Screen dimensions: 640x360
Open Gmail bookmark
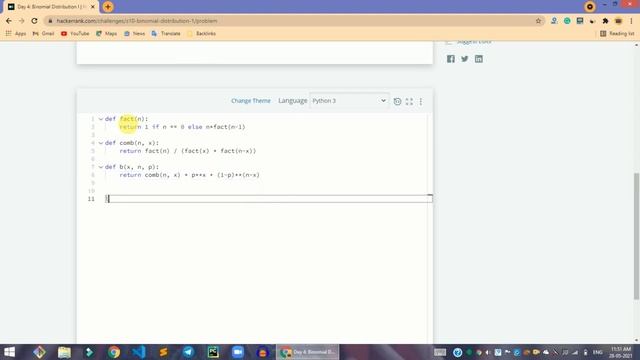43,33
